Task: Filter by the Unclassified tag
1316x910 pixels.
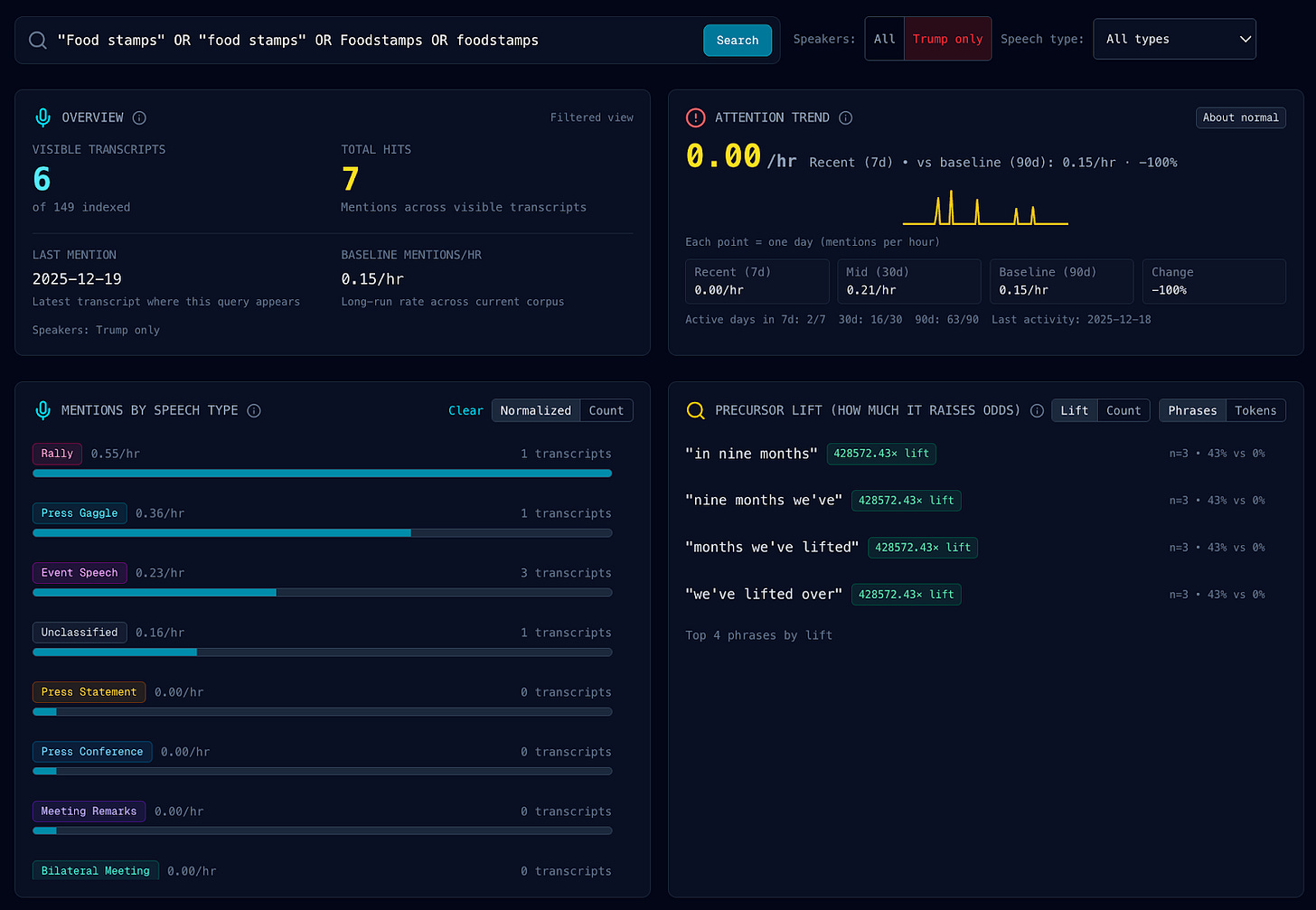Action: pos(80,633)
